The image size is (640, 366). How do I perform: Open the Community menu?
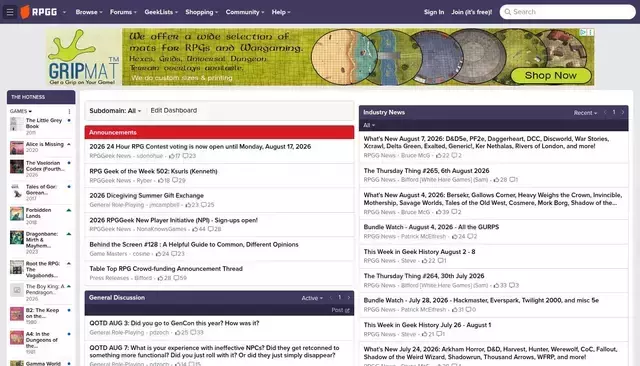245,12
